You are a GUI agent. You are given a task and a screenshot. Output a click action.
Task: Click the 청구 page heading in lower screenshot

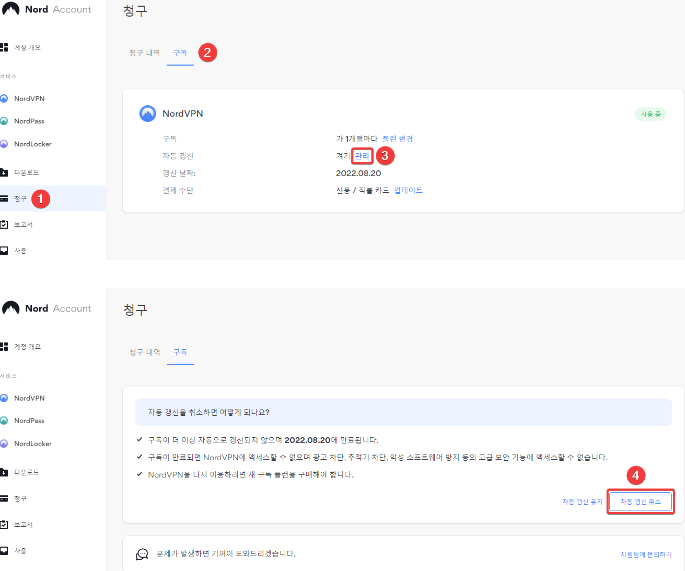135,310
